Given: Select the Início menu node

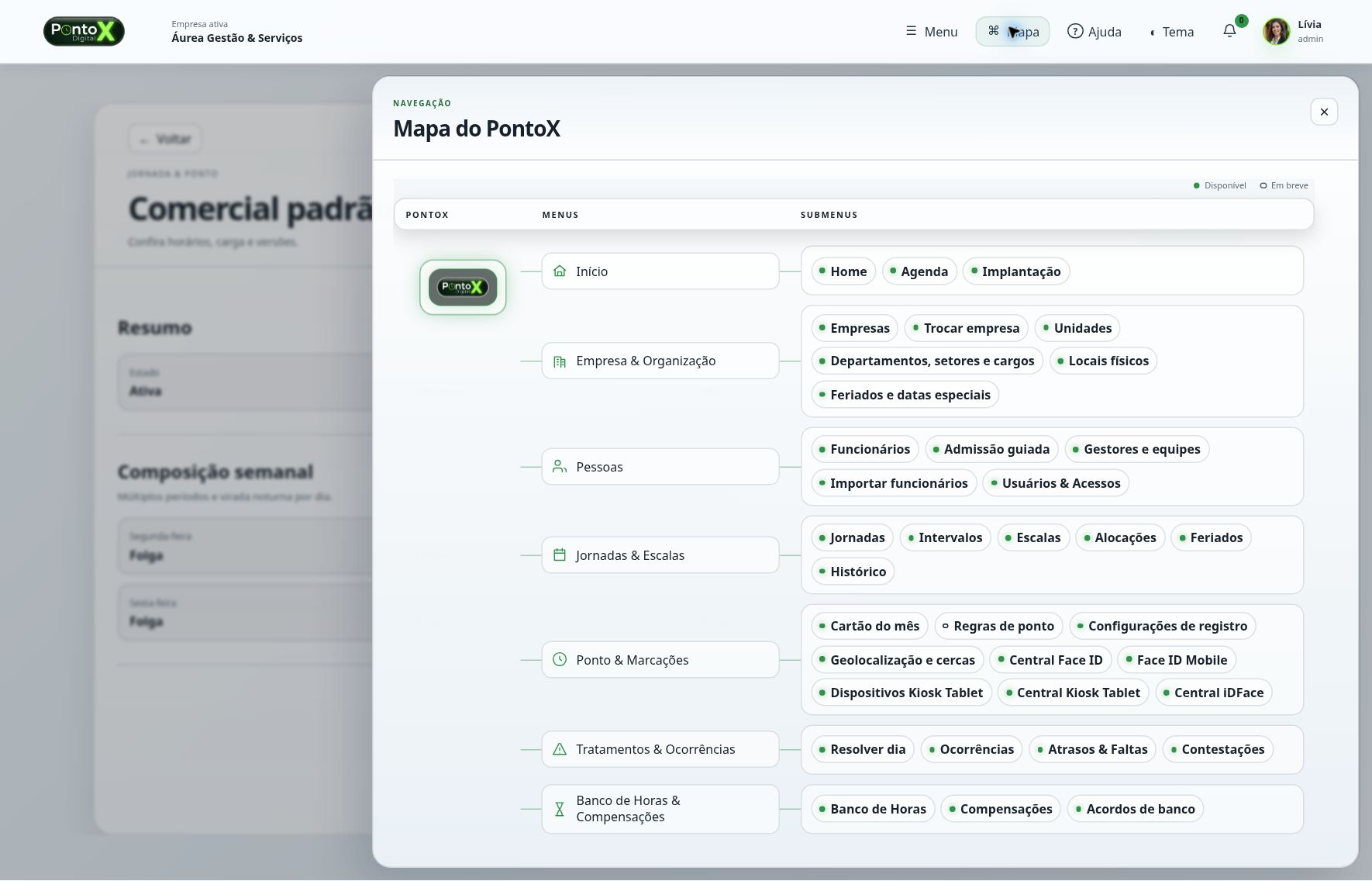Looking at the screenshot, I should point(660,271).
